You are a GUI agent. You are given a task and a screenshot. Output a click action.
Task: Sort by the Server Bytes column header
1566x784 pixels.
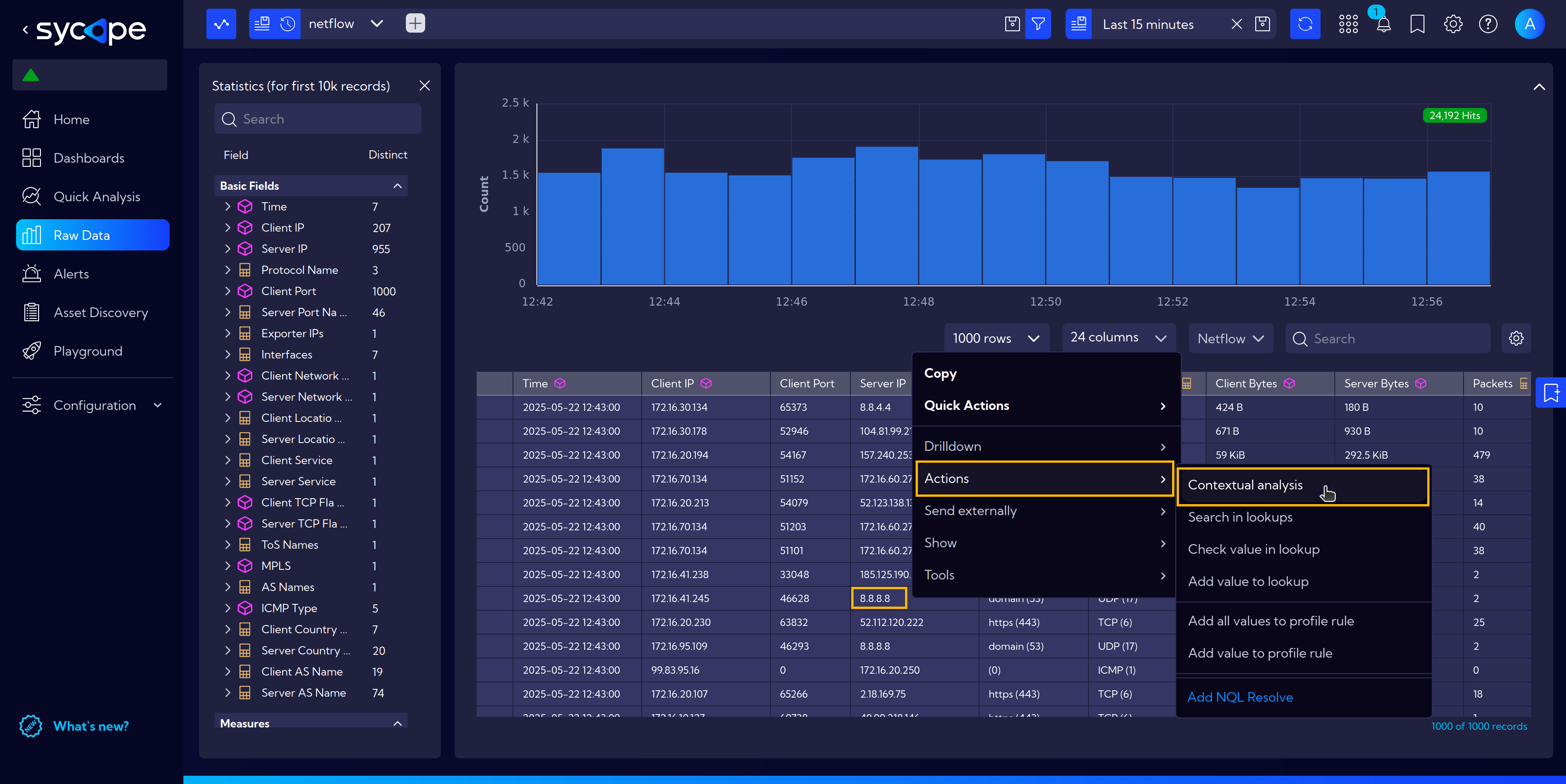pos(1398,383)
